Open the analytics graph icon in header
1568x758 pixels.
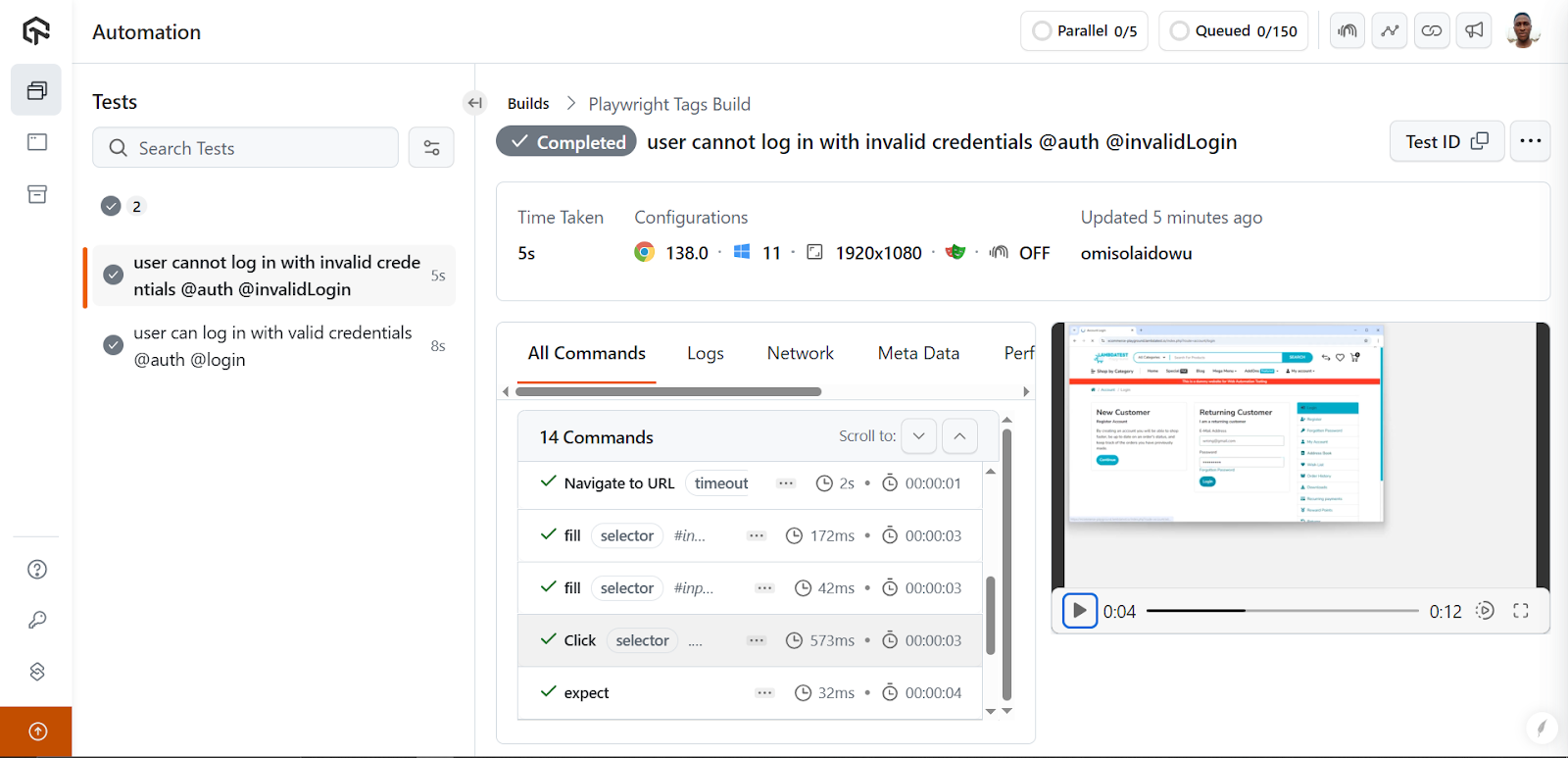1390,31
